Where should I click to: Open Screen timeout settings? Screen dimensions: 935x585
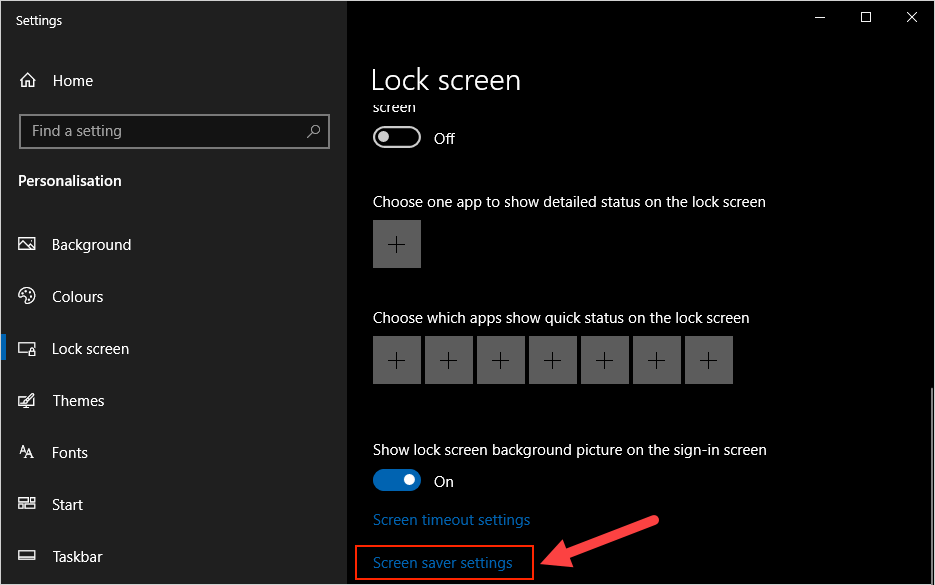pyautogui.click(x=451, y=519)
